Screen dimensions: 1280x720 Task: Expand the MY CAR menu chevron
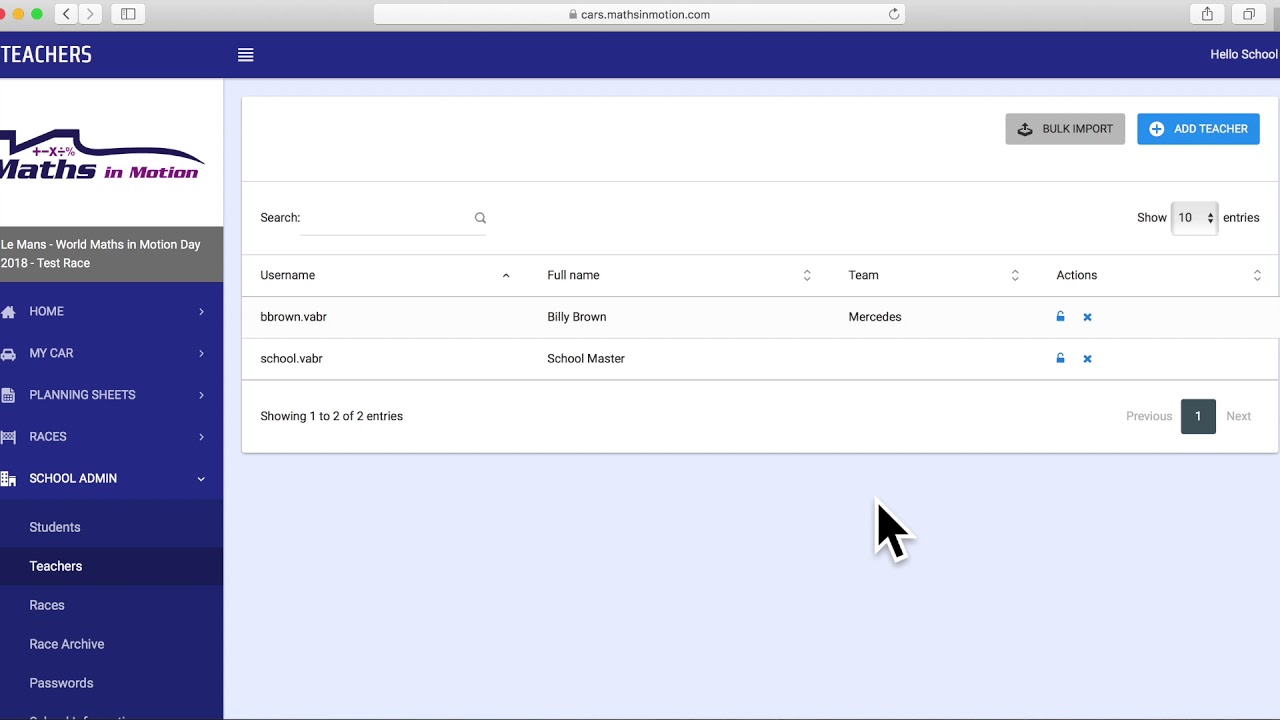coord(201,353)
